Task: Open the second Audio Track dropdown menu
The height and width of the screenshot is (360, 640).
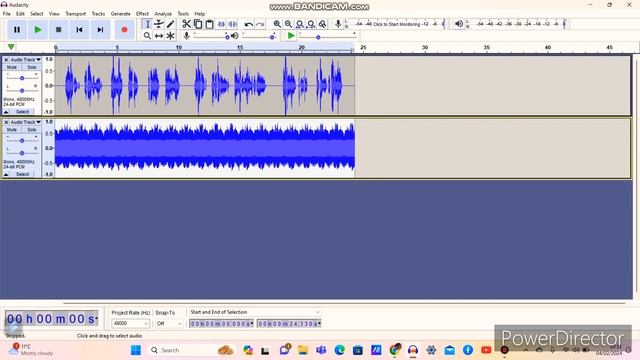Action: pos(26,122)
